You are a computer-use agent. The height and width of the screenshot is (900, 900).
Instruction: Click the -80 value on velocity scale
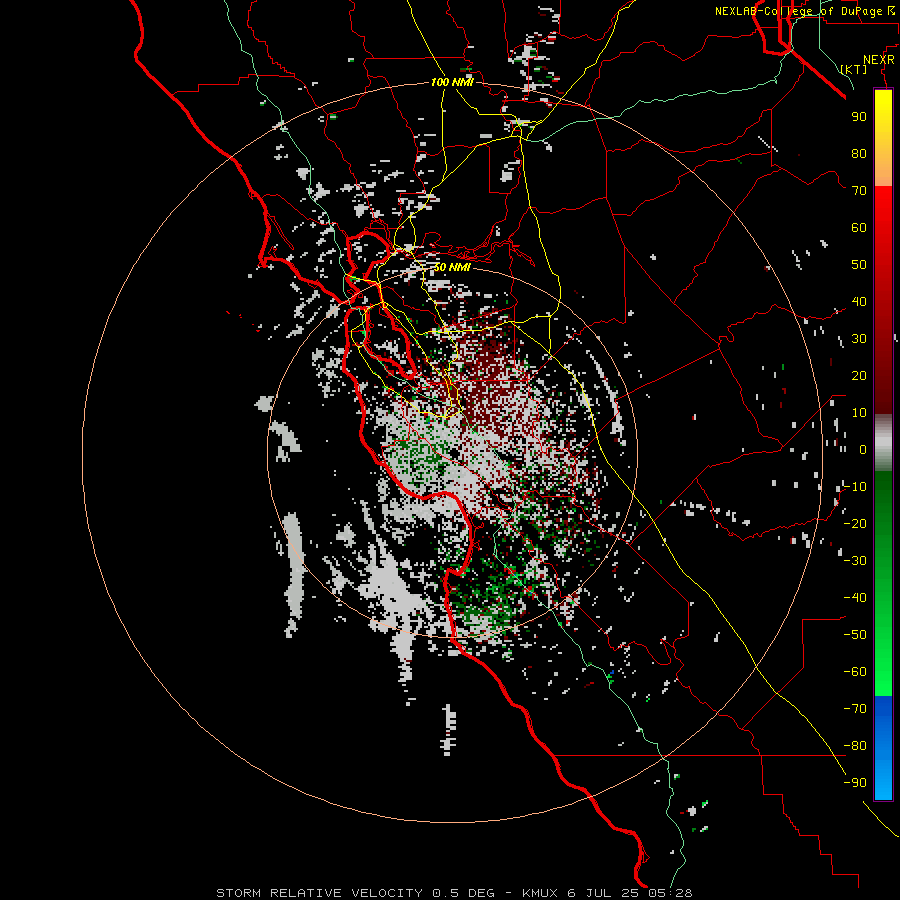tap(855, 746)
